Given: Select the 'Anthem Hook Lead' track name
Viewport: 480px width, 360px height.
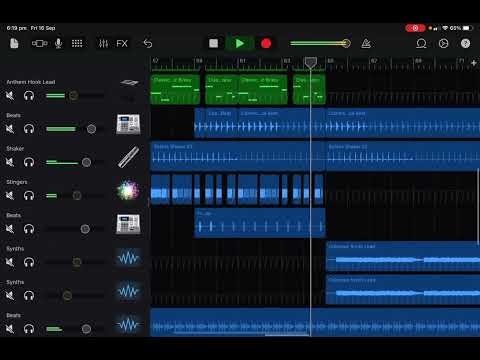Looking at the screenshot, I should click(x=31, y=82).
